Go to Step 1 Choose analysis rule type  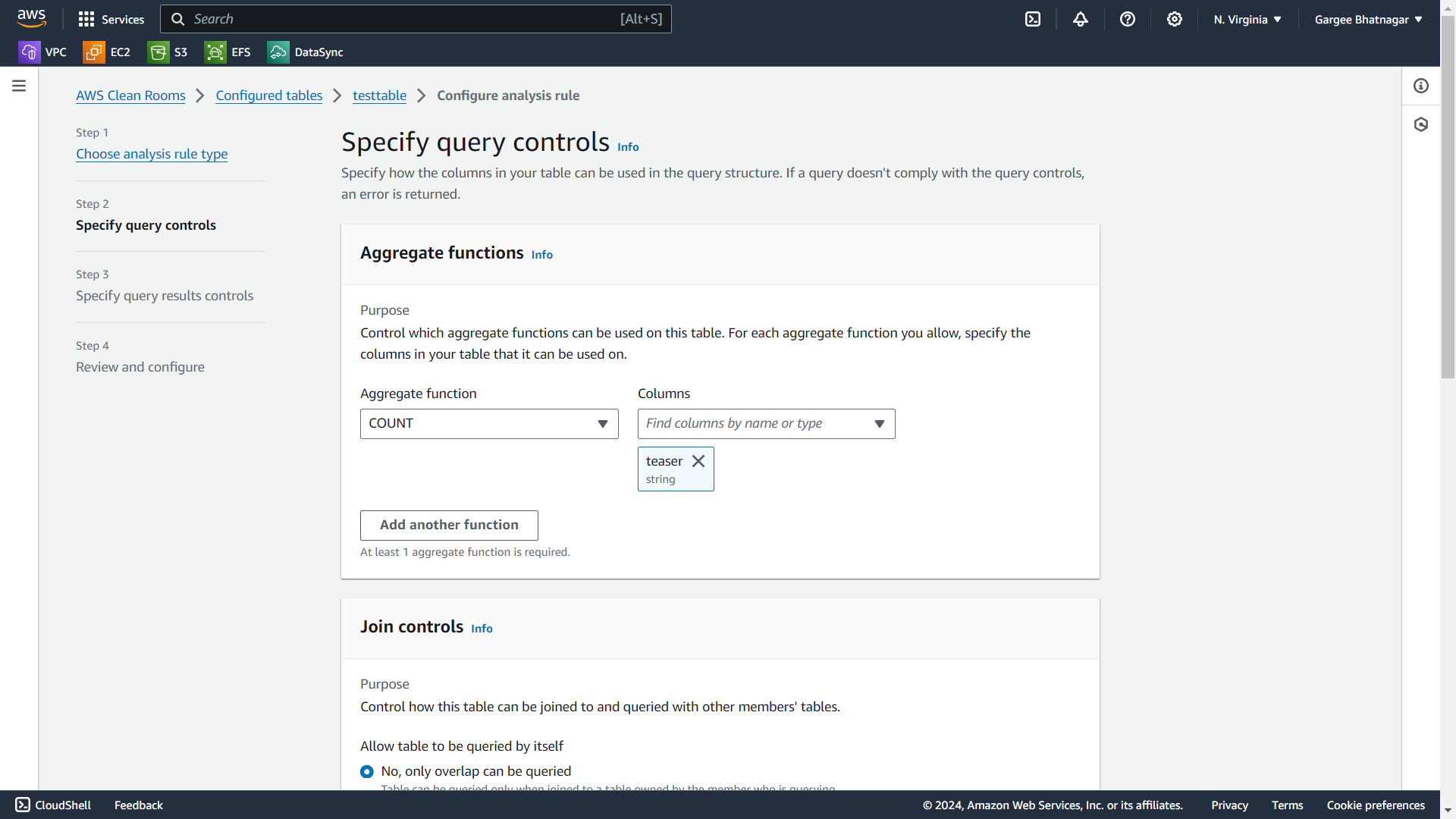click(x=152, y=154)
